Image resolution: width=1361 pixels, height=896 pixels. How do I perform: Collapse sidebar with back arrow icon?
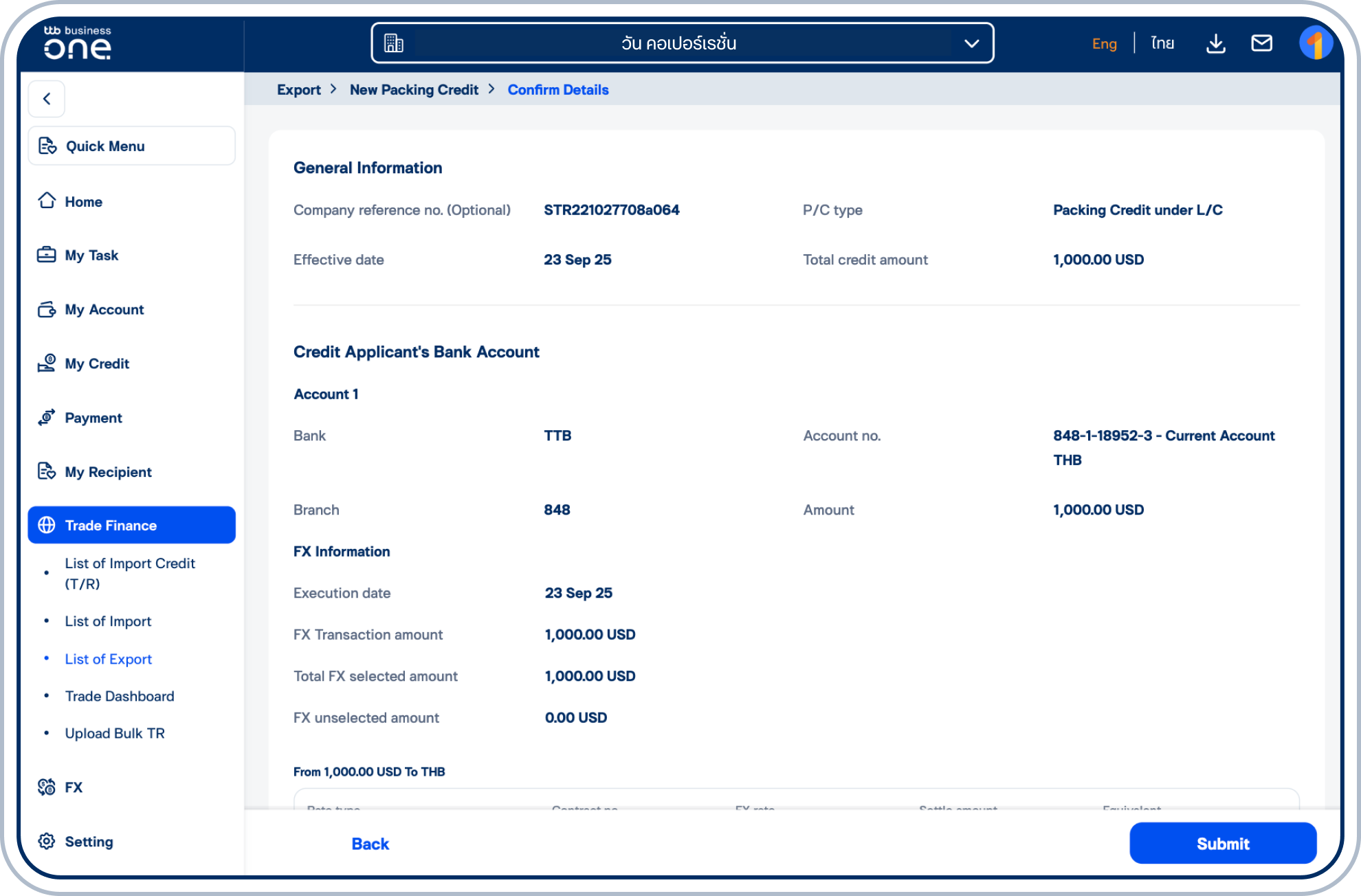point(47,99)
